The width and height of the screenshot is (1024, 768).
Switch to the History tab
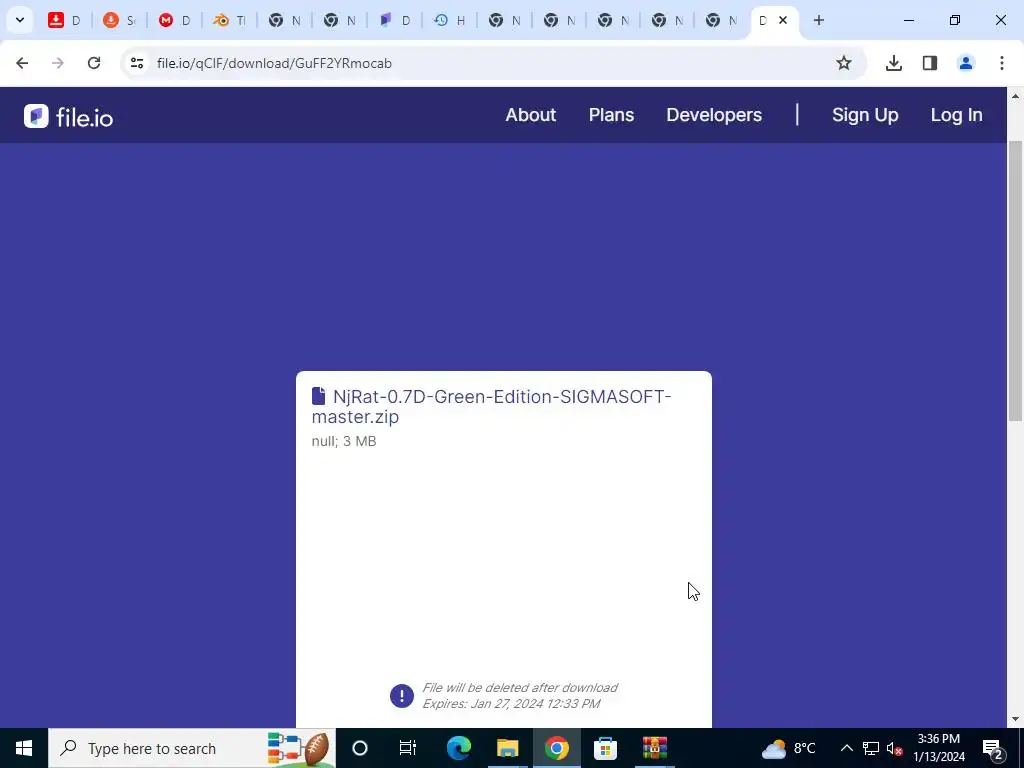[x=449, y=20]
